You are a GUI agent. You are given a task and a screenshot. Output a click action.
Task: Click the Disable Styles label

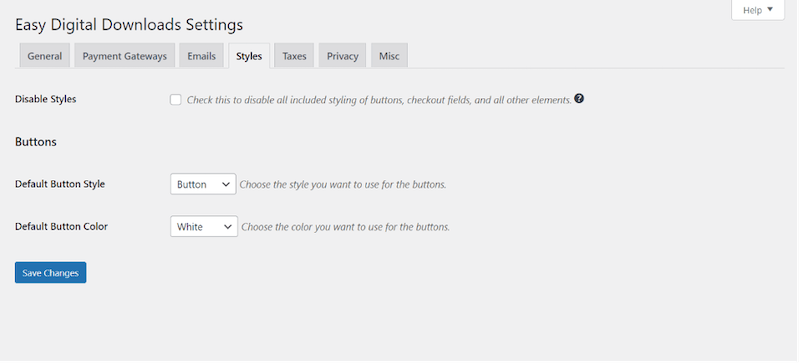tap(45, 99)
